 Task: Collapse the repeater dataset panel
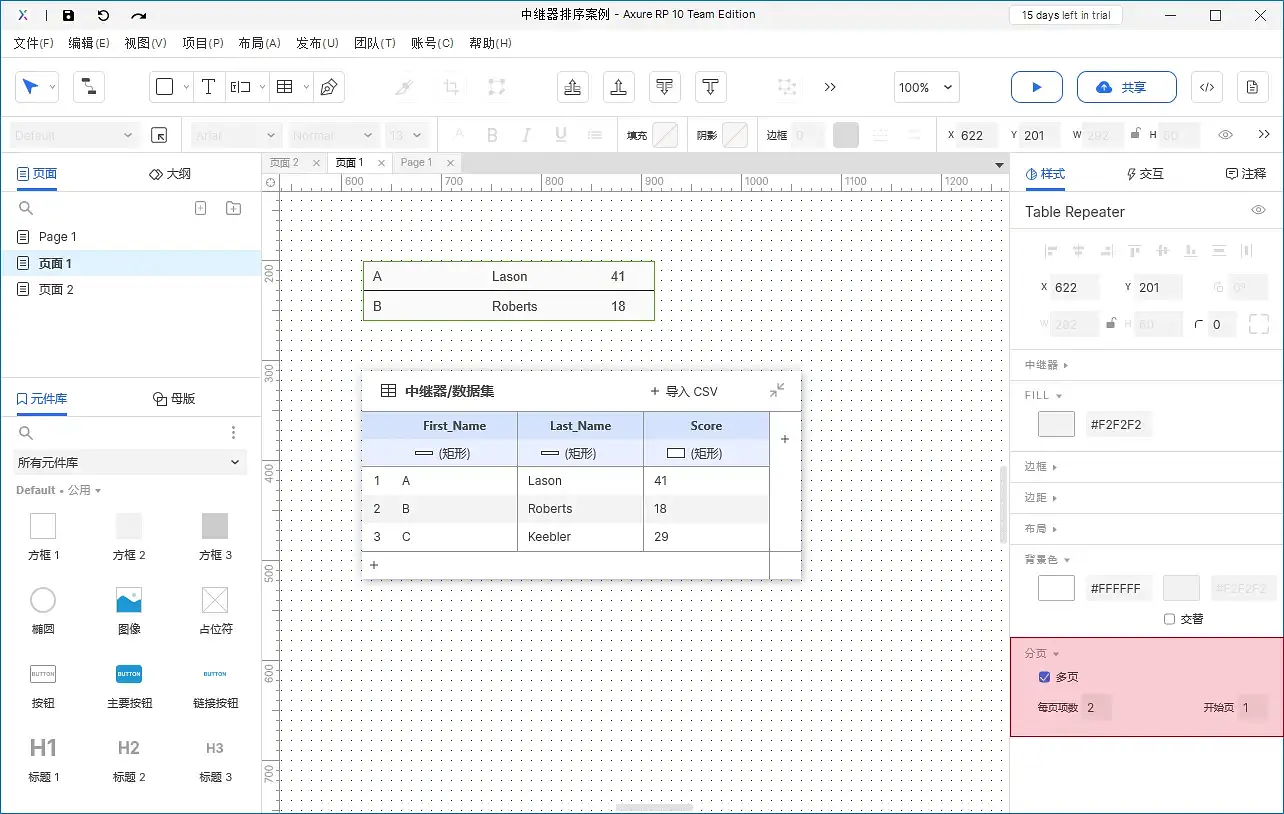pos(777,391)
